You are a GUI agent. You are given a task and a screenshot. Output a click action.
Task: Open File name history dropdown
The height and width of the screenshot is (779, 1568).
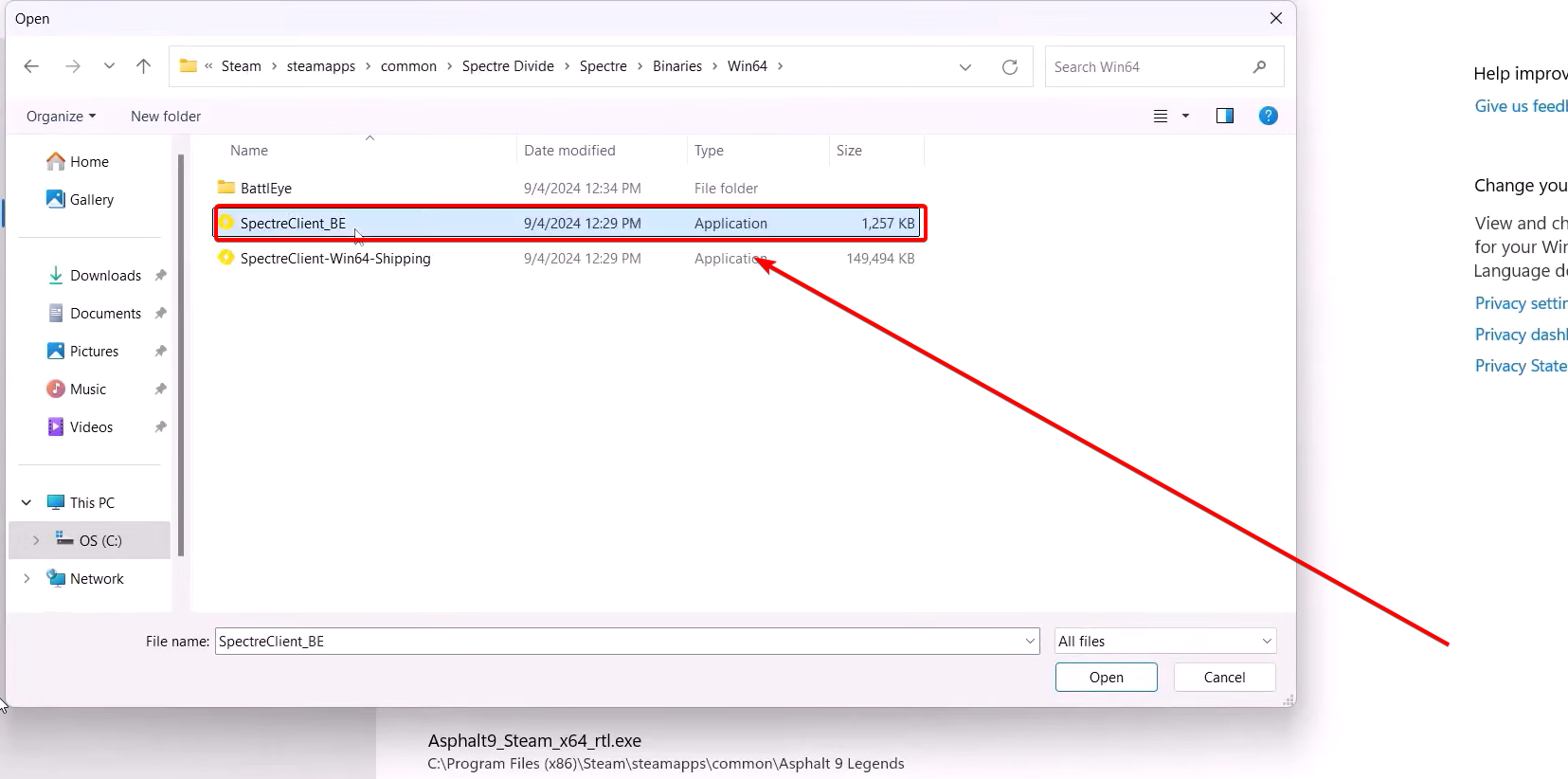pos(1031,642)
